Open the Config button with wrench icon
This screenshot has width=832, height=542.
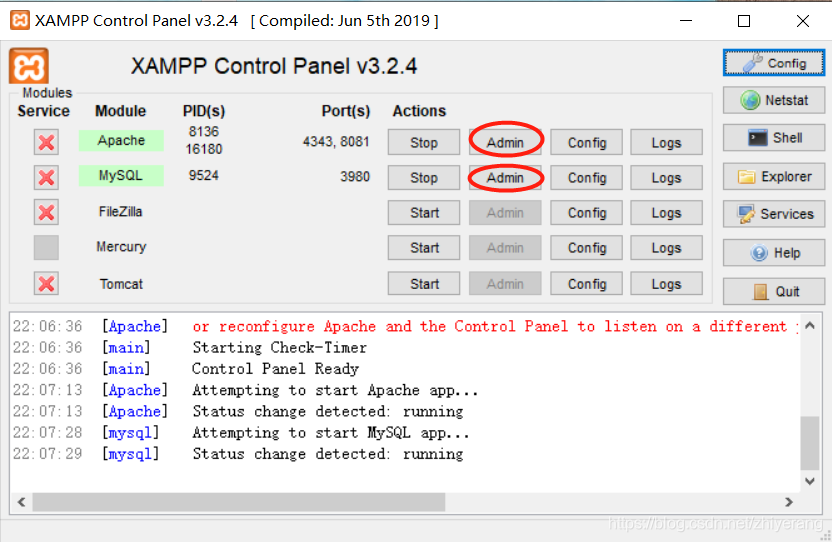[774, 63]
